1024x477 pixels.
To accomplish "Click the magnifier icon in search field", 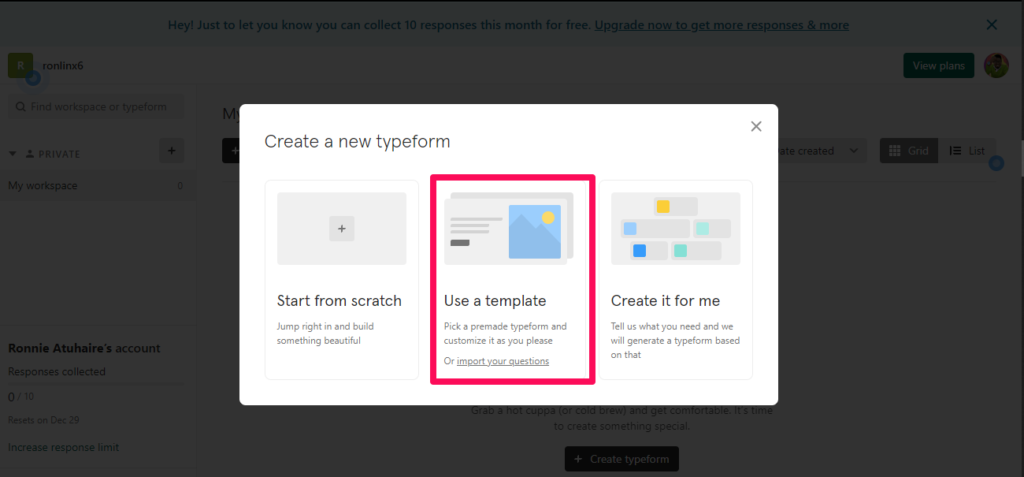I will pos(20,107).
